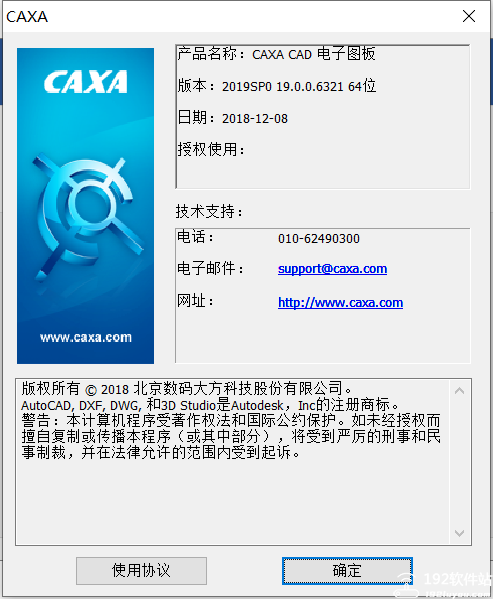The width and height of the screenshot is (493, 599).
Task: Click the CAXA logo text on banner
Action: pos(85,82)
